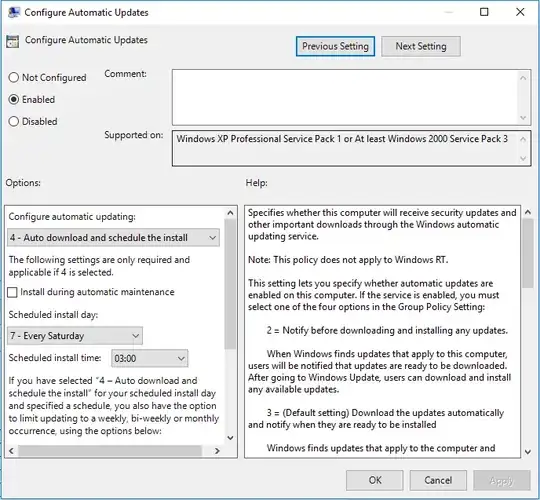Click the Help pane scroll-down arrow
Viewport: 540px width, 500px height.
tap(527, 451)
